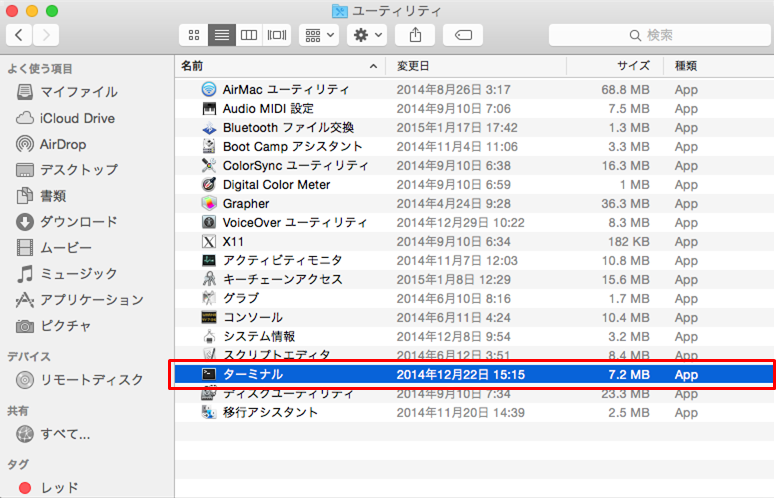Toggle sort direction arrow in 名前 header
The image size is (776, 498).
tap(374, 66)
